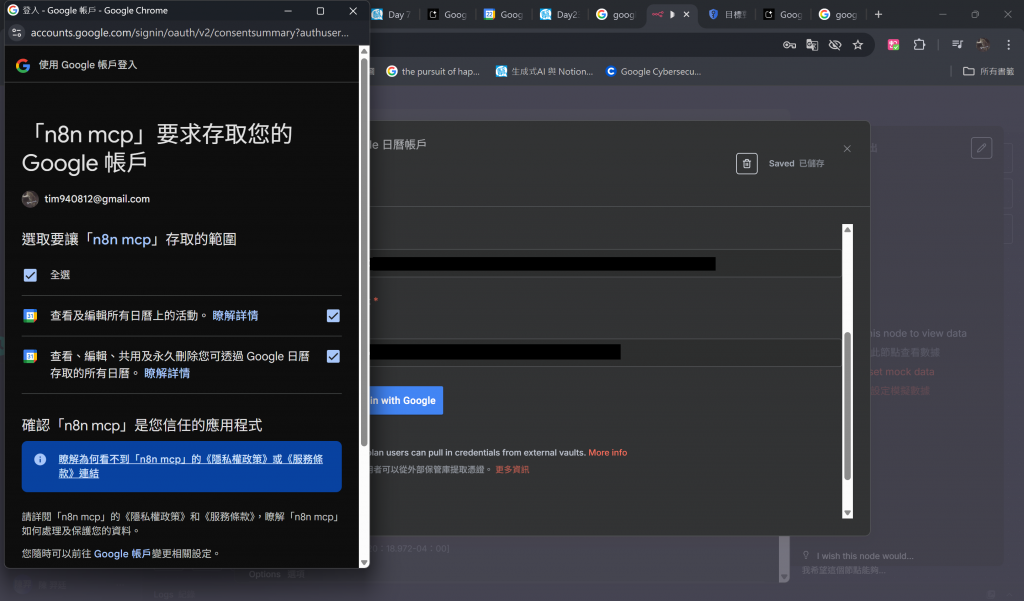Click the n8n dialog scrollbar up arrow

pyautogui.click(x=848, y=229)
